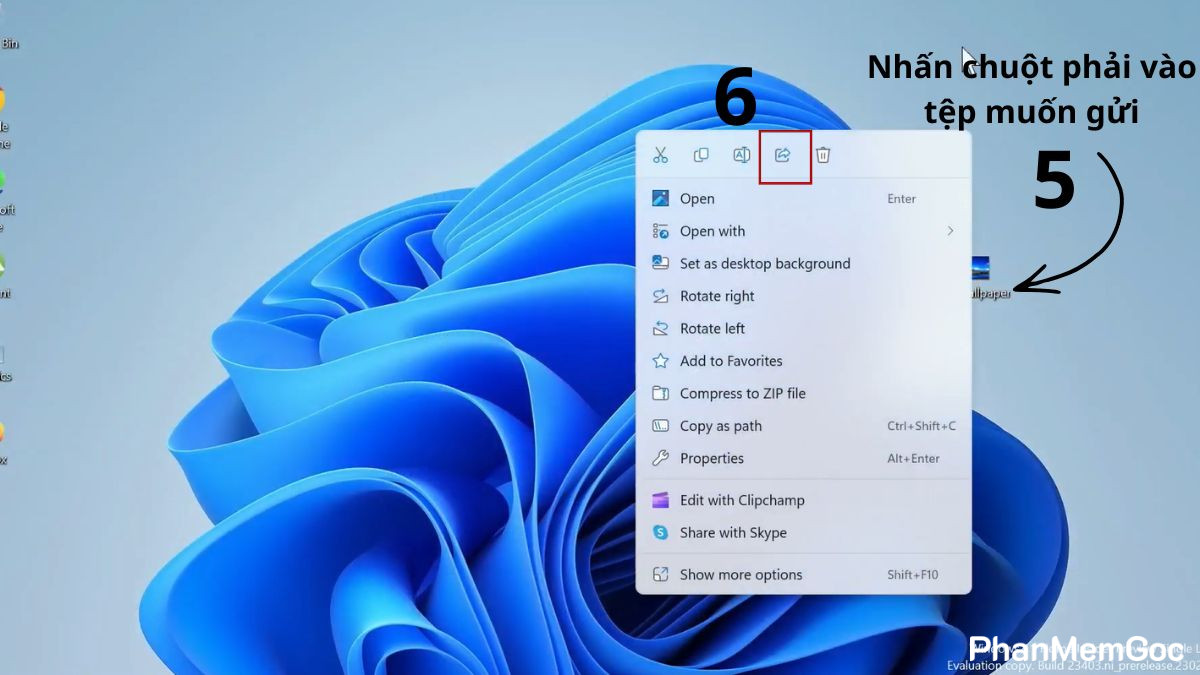The image size is (1200, 675).
Task: Click the Clipchamp app icon
Action: [660, 500]
